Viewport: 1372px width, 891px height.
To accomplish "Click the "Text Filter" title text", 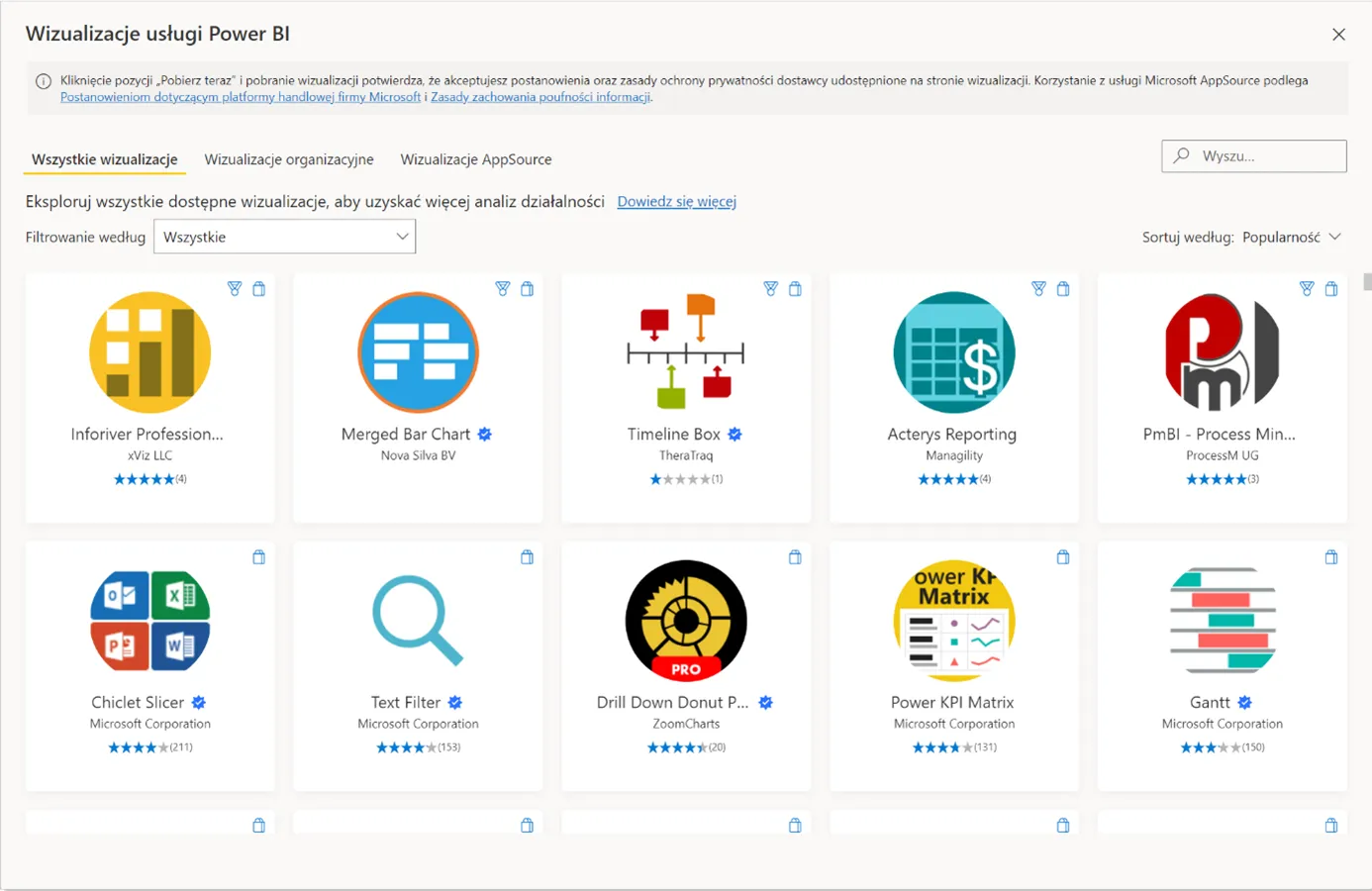I will click(x=406, y=702).
